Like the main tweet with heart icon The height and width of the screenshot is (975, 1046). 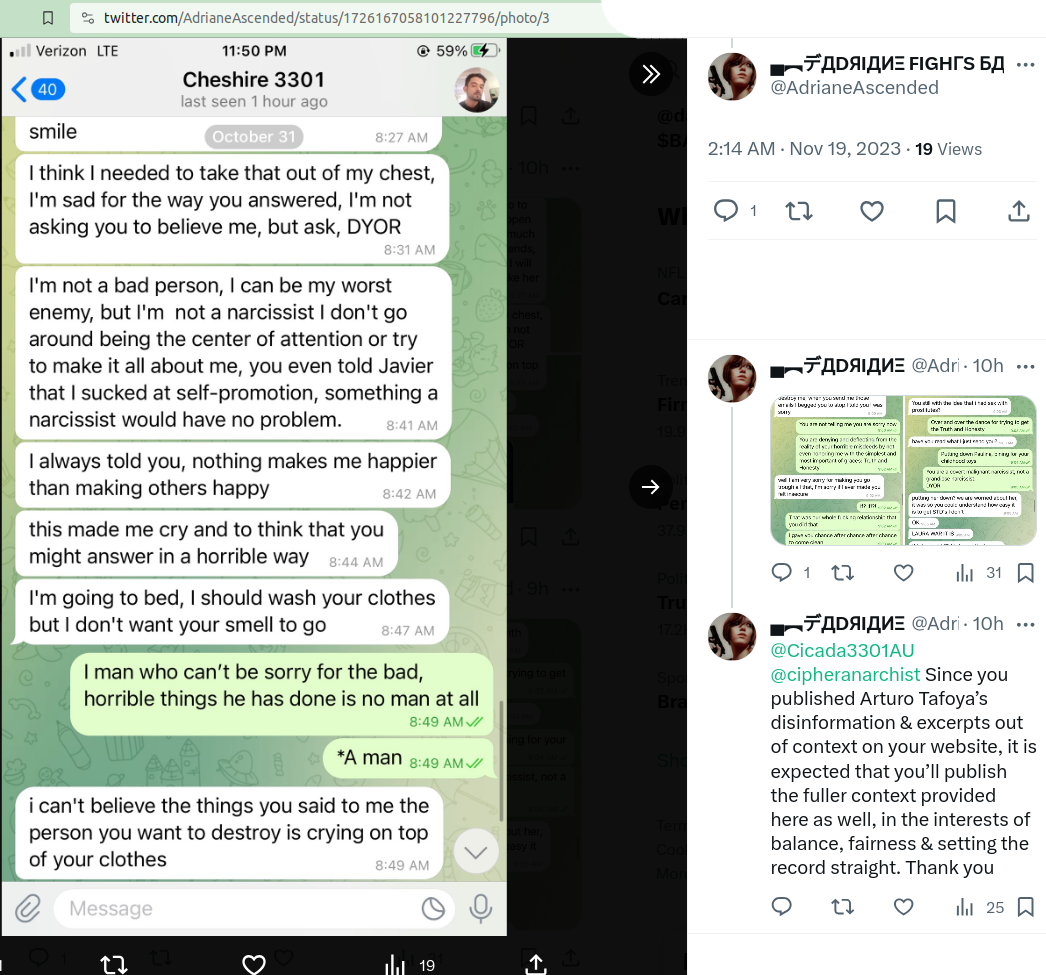tap(871, 211)
